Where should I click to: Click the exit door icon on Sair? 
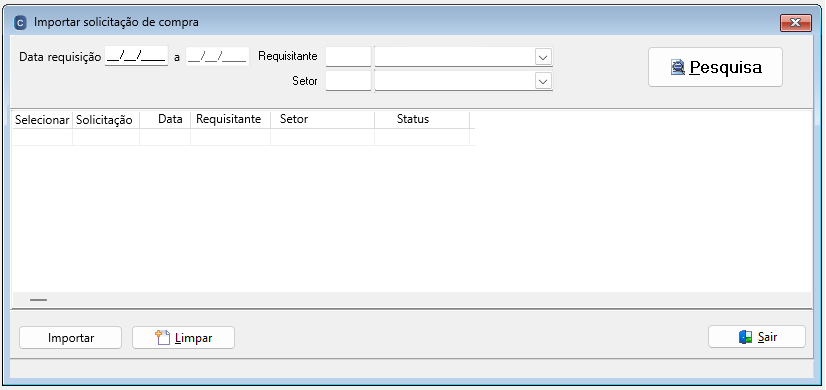[745, 337]
